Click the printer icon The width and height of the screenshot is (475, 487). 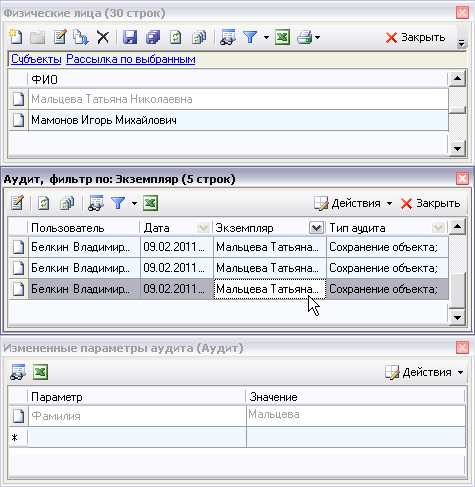(x=305, y=37)
